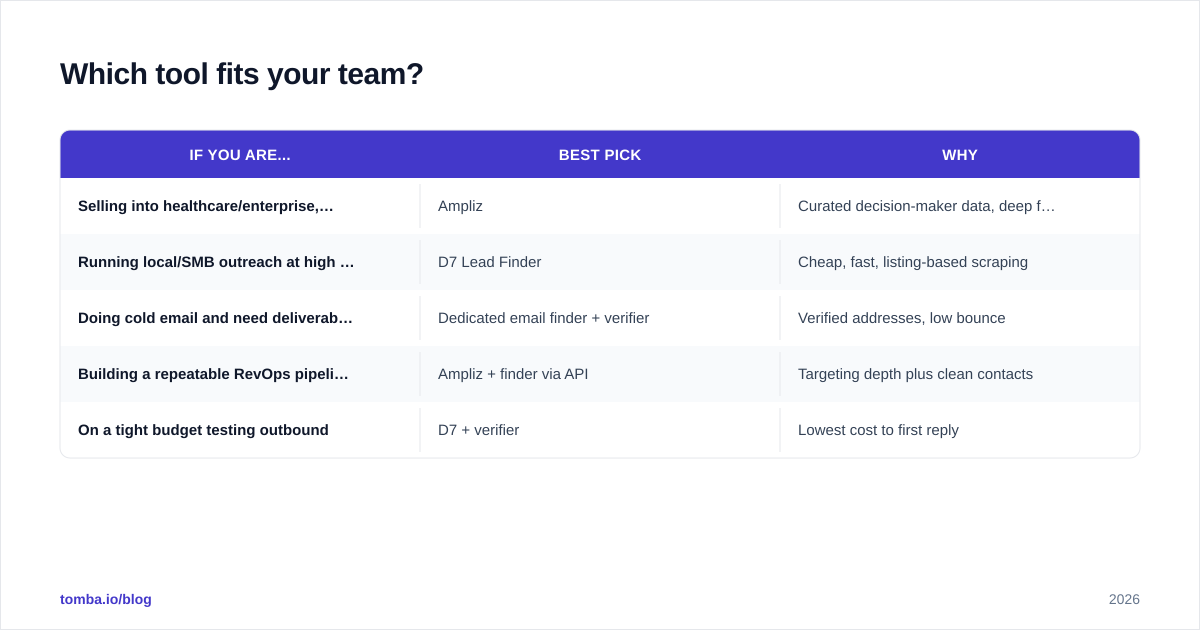Image resolution: width=1200 pixels, height=630 pixels.
Task: Select 'On a tight budget testing outbound' cell
Action: [240, 430]
